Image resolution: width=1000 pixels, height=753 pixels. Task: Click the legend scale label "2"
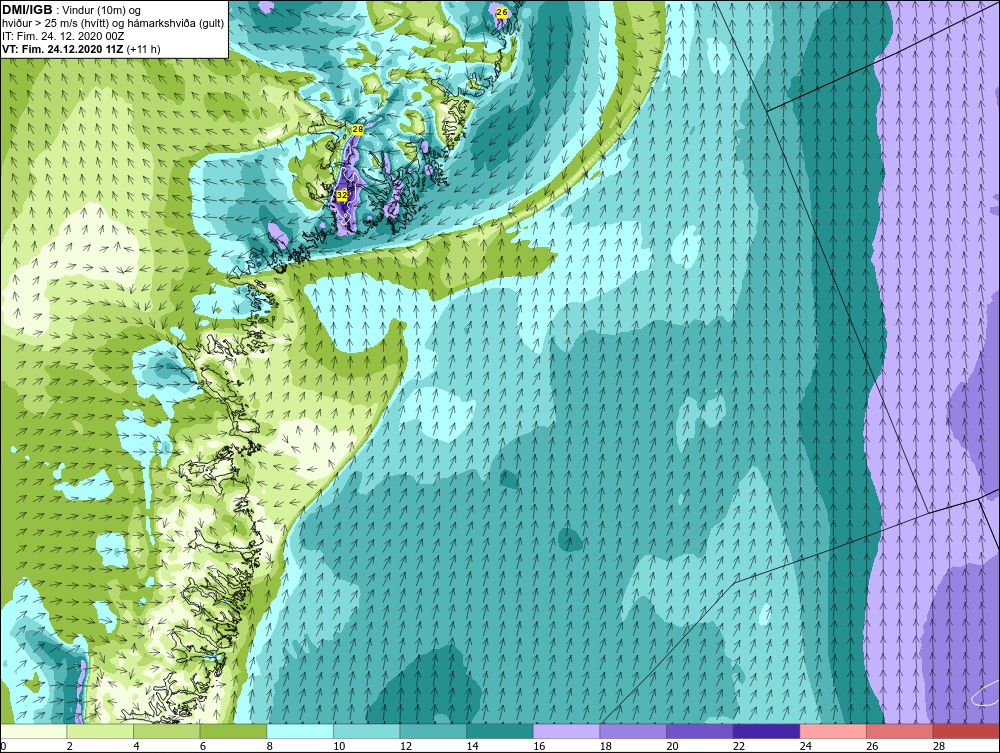point(70,747)
